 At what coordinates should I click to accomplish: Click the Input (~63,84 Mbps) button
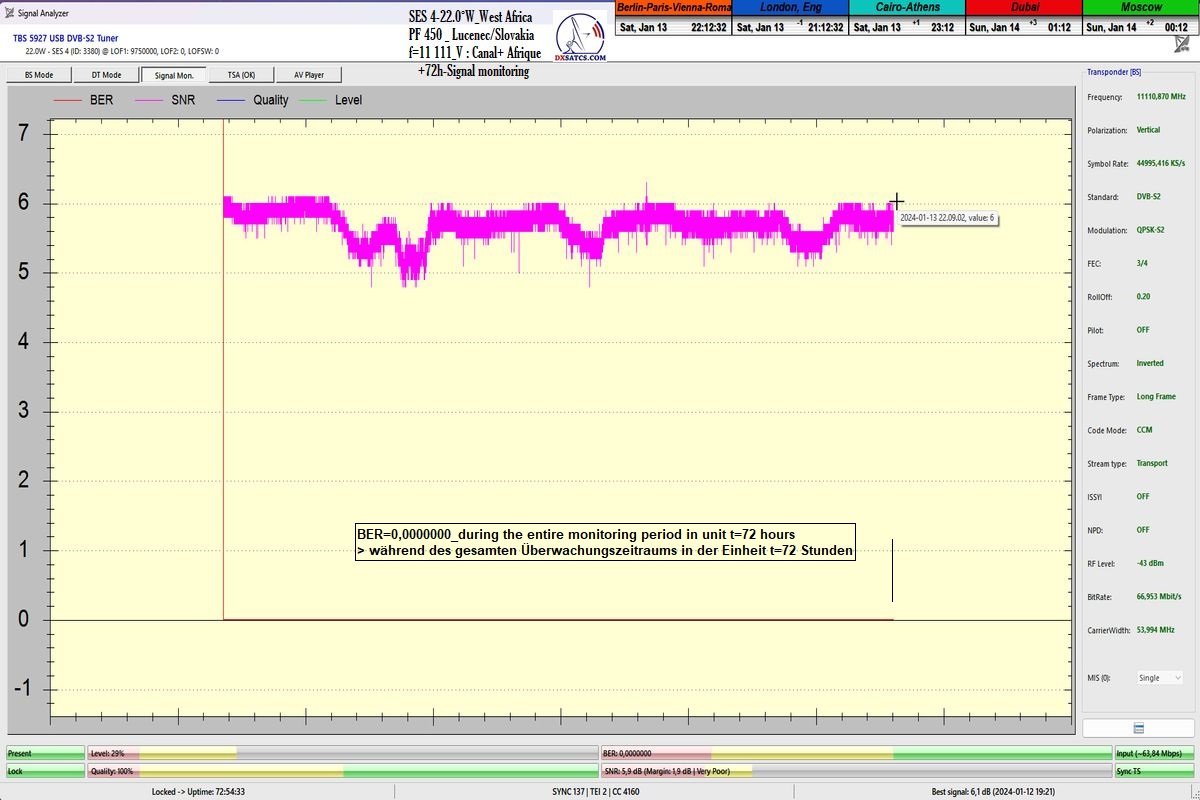point(1153,753)
